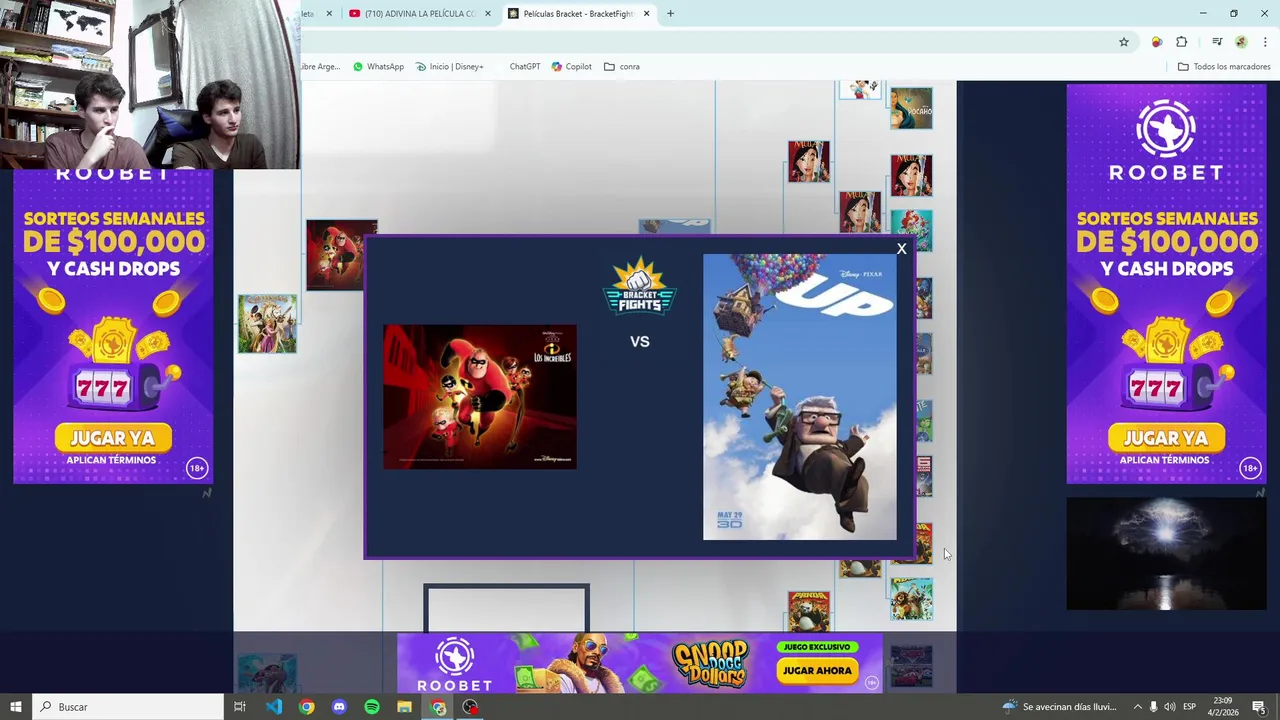The width and height of the screenshot is (1280, 720).
Task: Click the video thumbnail below the right ad
Action: click(1166, 554)
